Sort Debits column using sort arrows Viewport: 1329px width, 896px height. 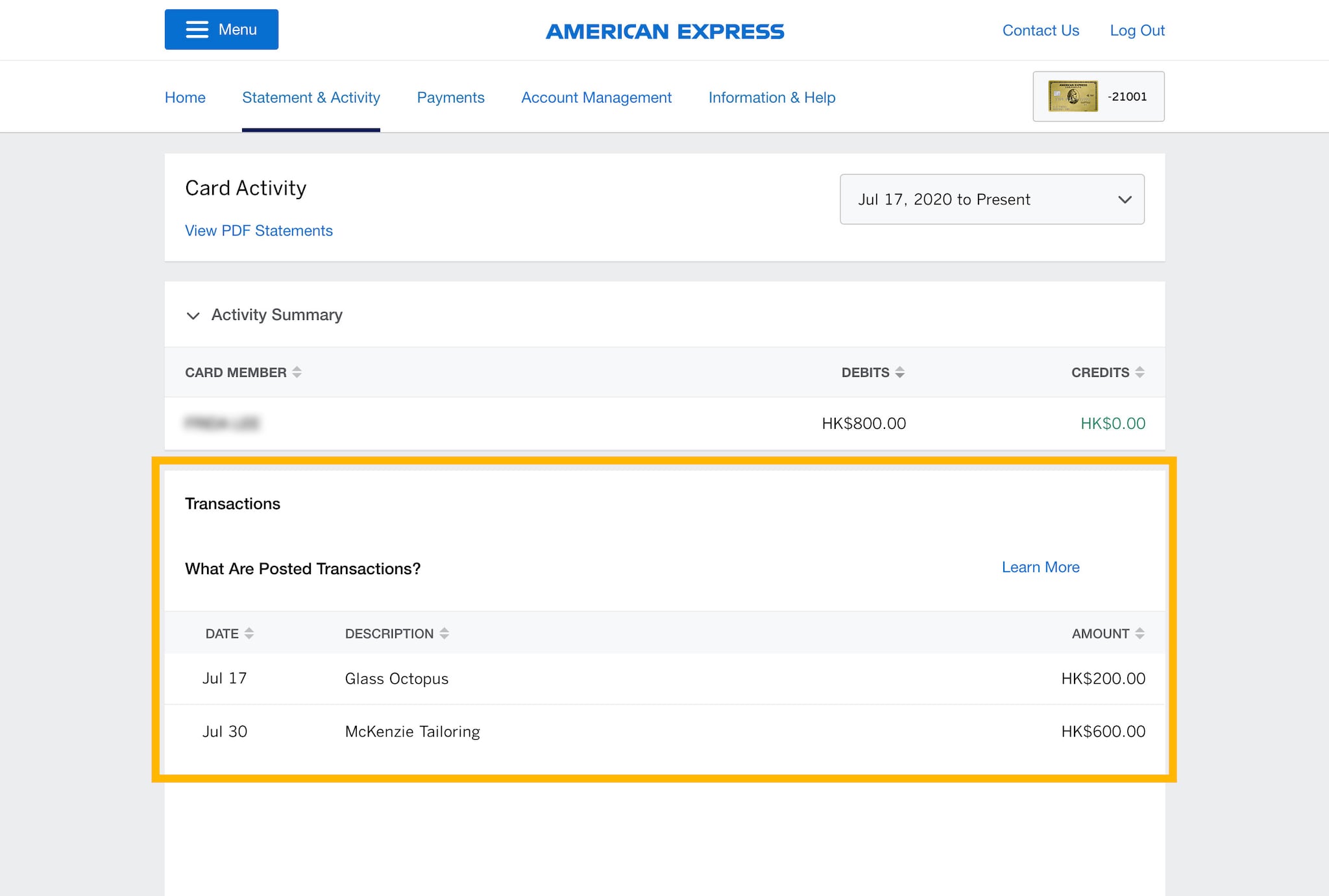pos(899,372)
